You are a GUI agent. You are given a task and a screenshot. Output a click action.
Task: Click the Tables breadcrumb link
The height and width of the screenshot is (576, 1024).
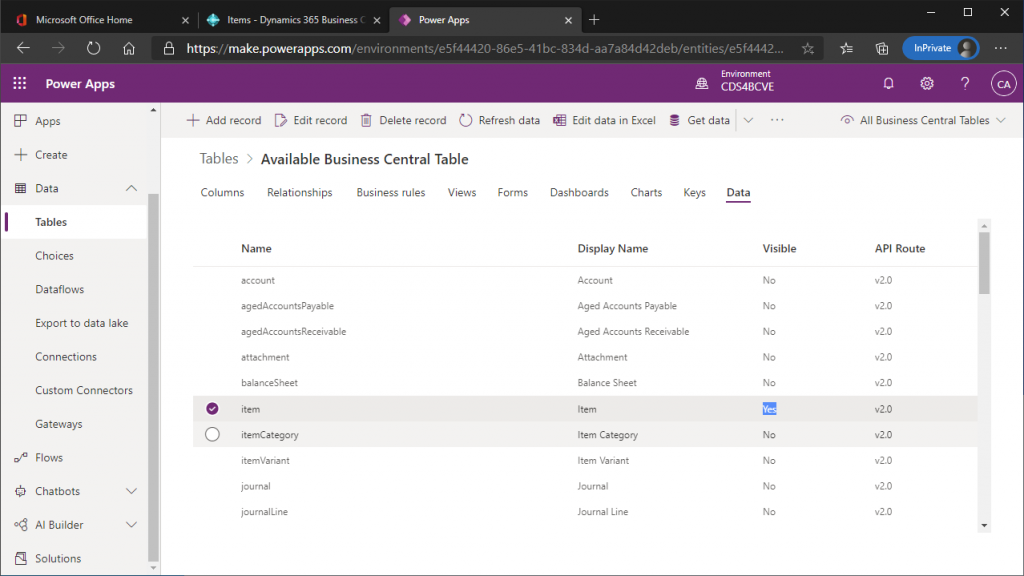[219, 159]
